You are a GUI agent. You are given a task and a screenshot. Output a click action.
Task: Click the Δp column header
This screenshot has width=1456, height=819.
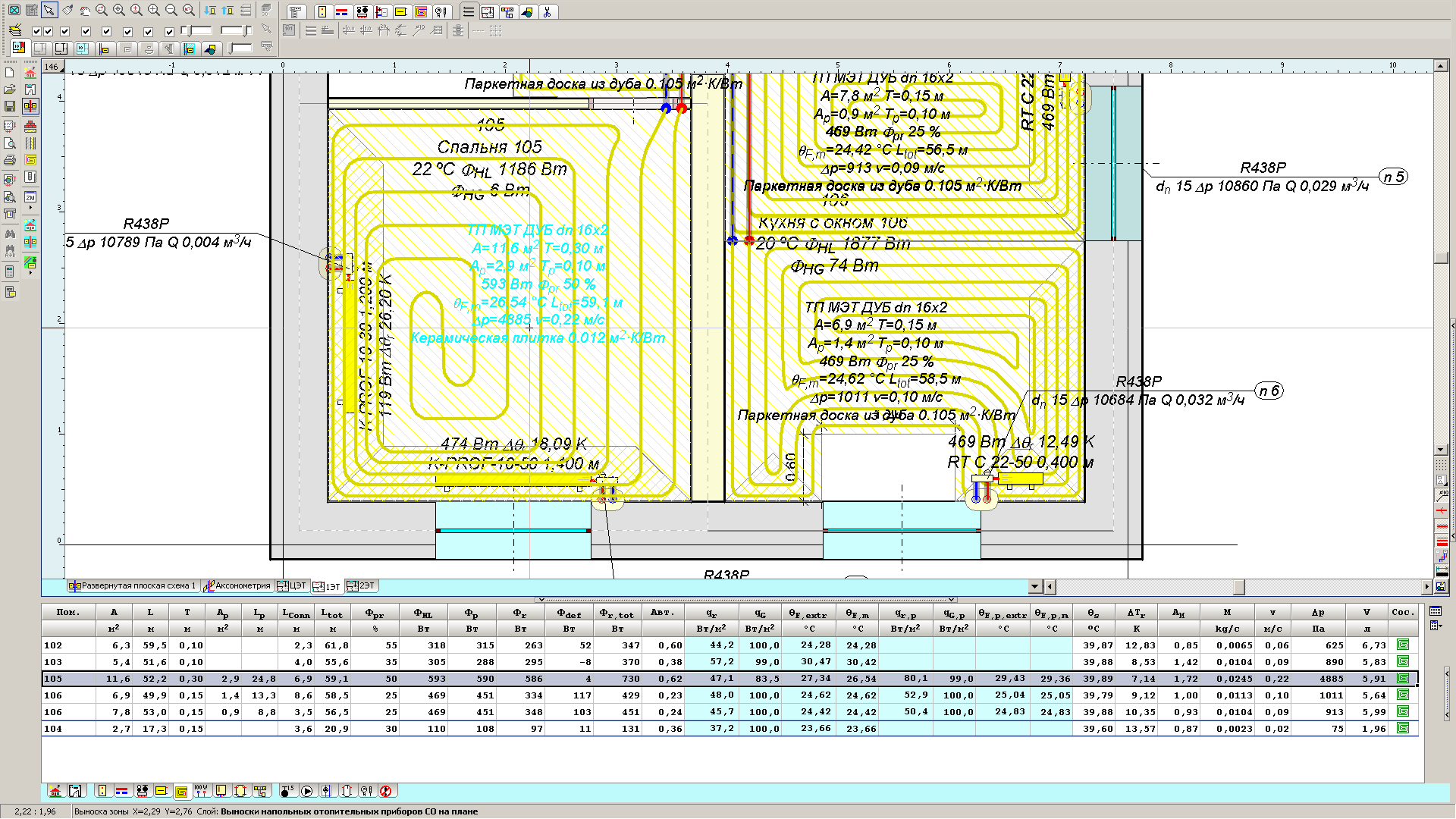(x=1318, y=612)
